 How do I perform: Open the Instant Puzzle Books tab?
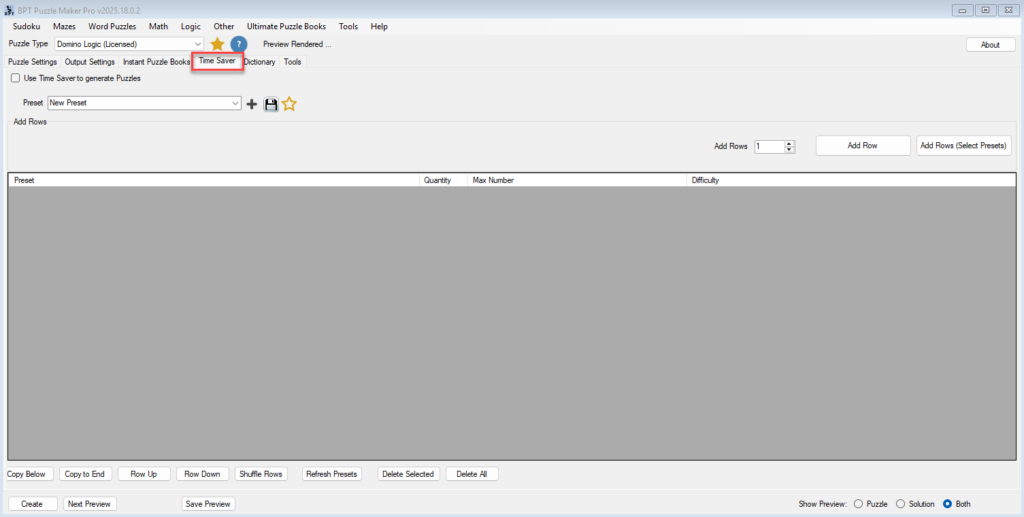[156, 62]
